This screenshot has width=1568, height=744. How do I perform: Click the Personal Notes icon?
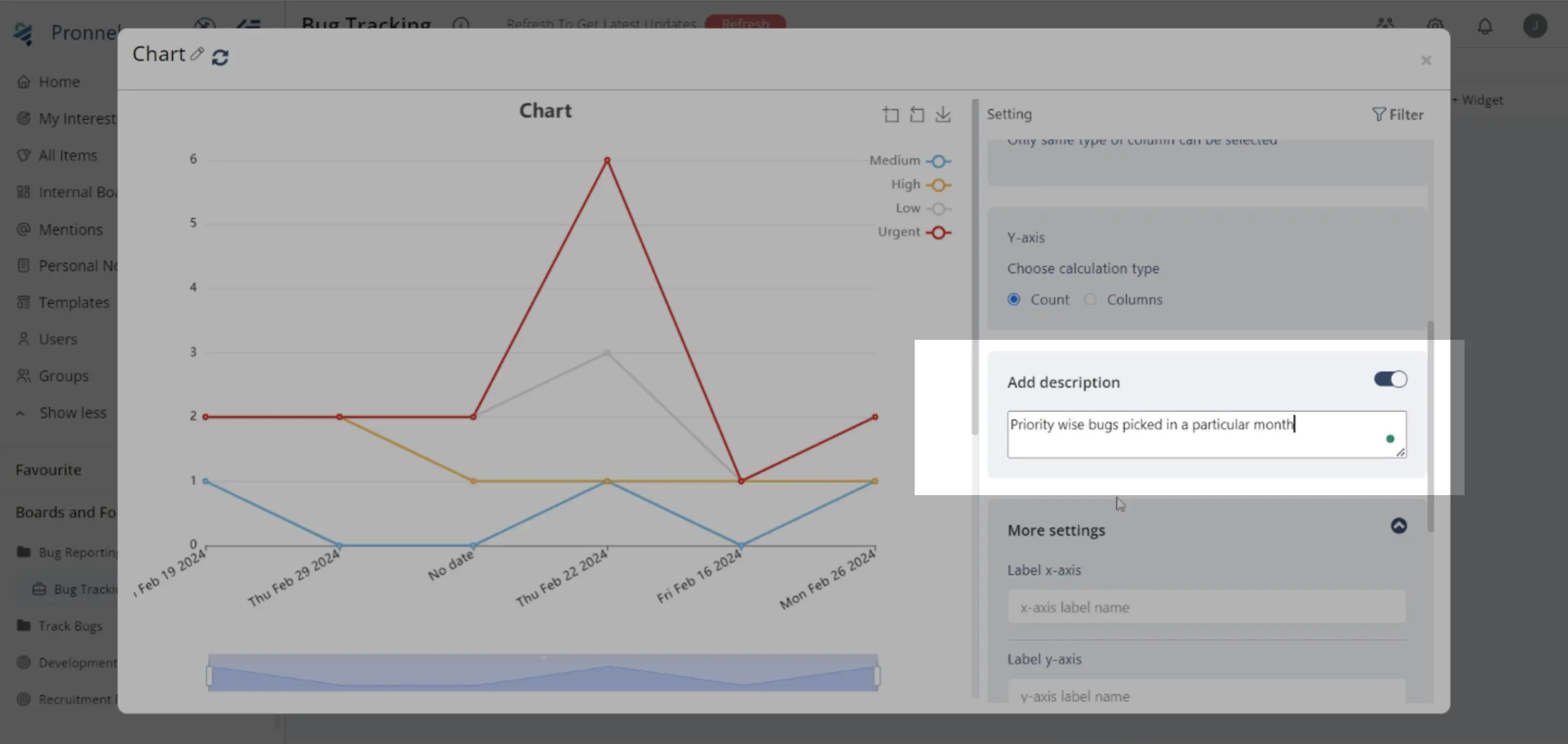tap(23, 266)
